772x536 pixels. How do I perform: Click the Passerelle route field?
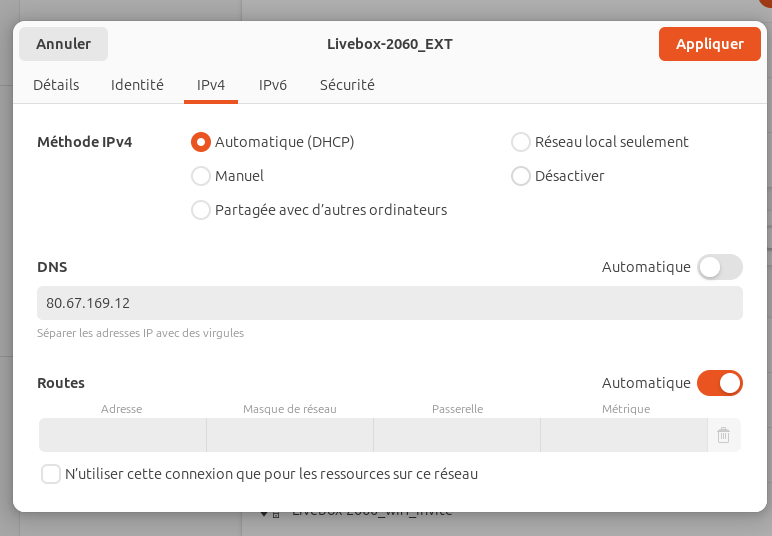click(x=457, y=435)
